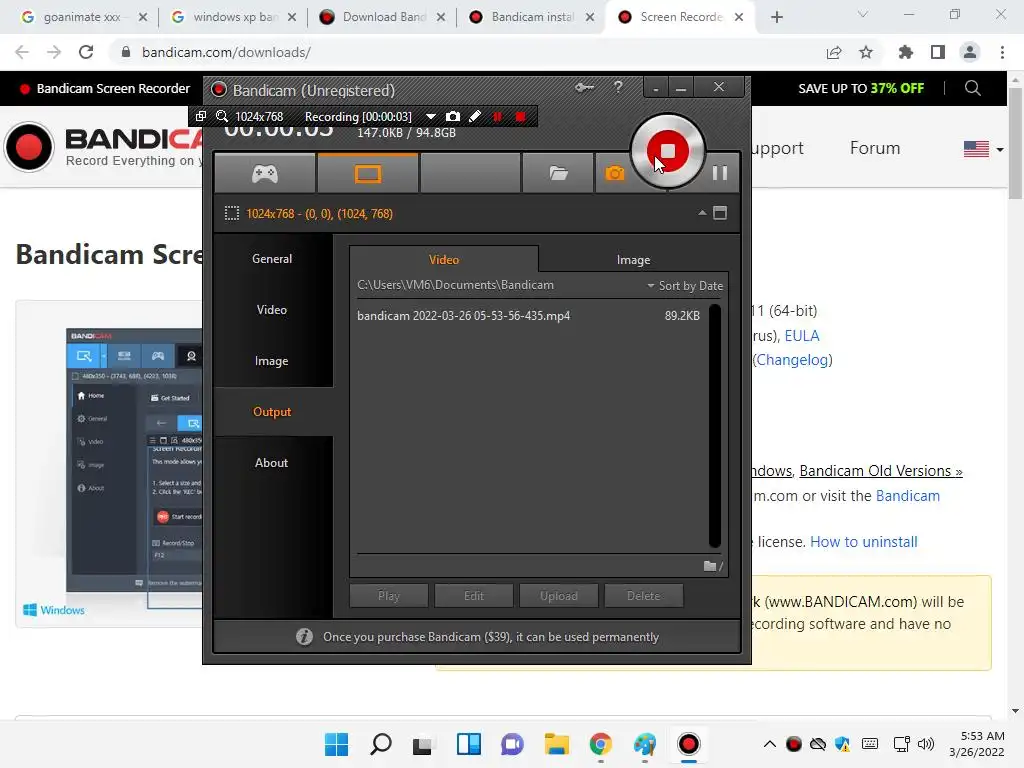1024x768 pixels.
Task: Click the window mode icon beside arrow
Action: click(720, 213)
